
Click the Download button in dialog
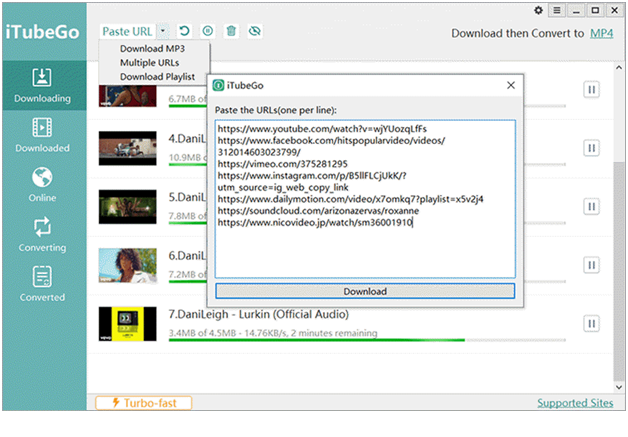(365, 291)
